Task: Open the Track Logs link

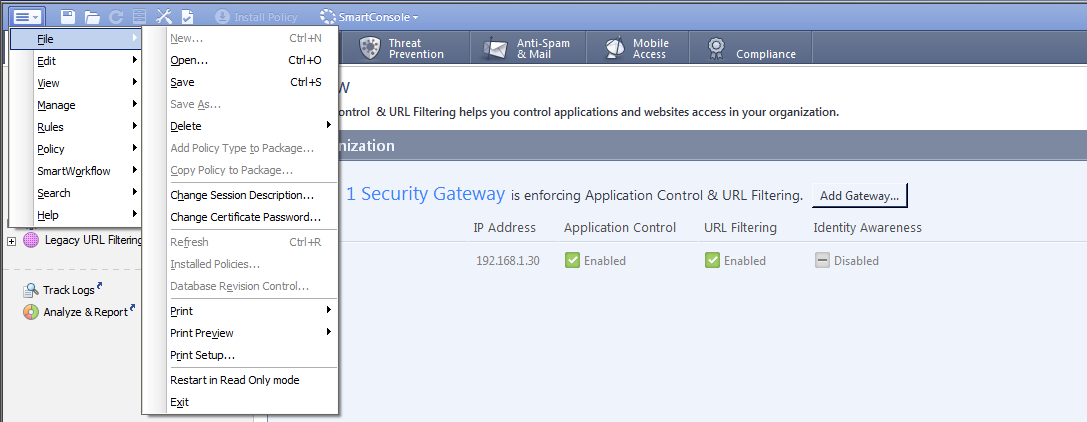Action: (x=69, y=290)
